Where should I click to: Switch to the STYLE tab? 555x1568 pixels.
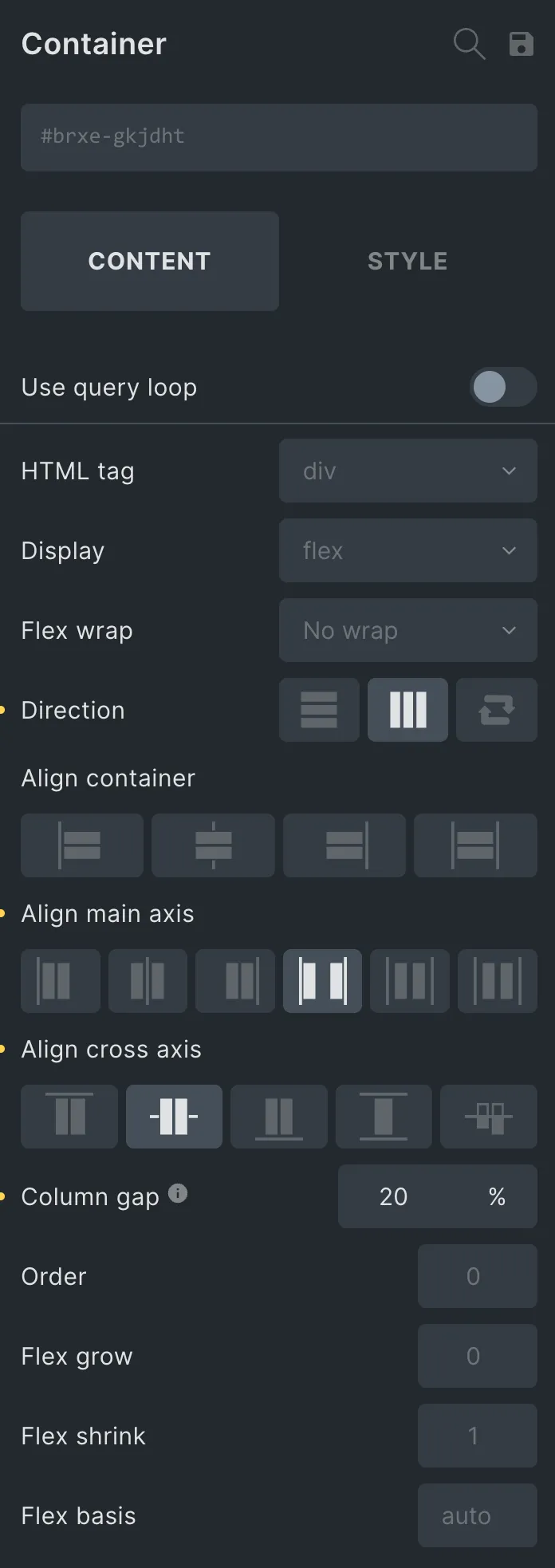click(x=407, y=261)
